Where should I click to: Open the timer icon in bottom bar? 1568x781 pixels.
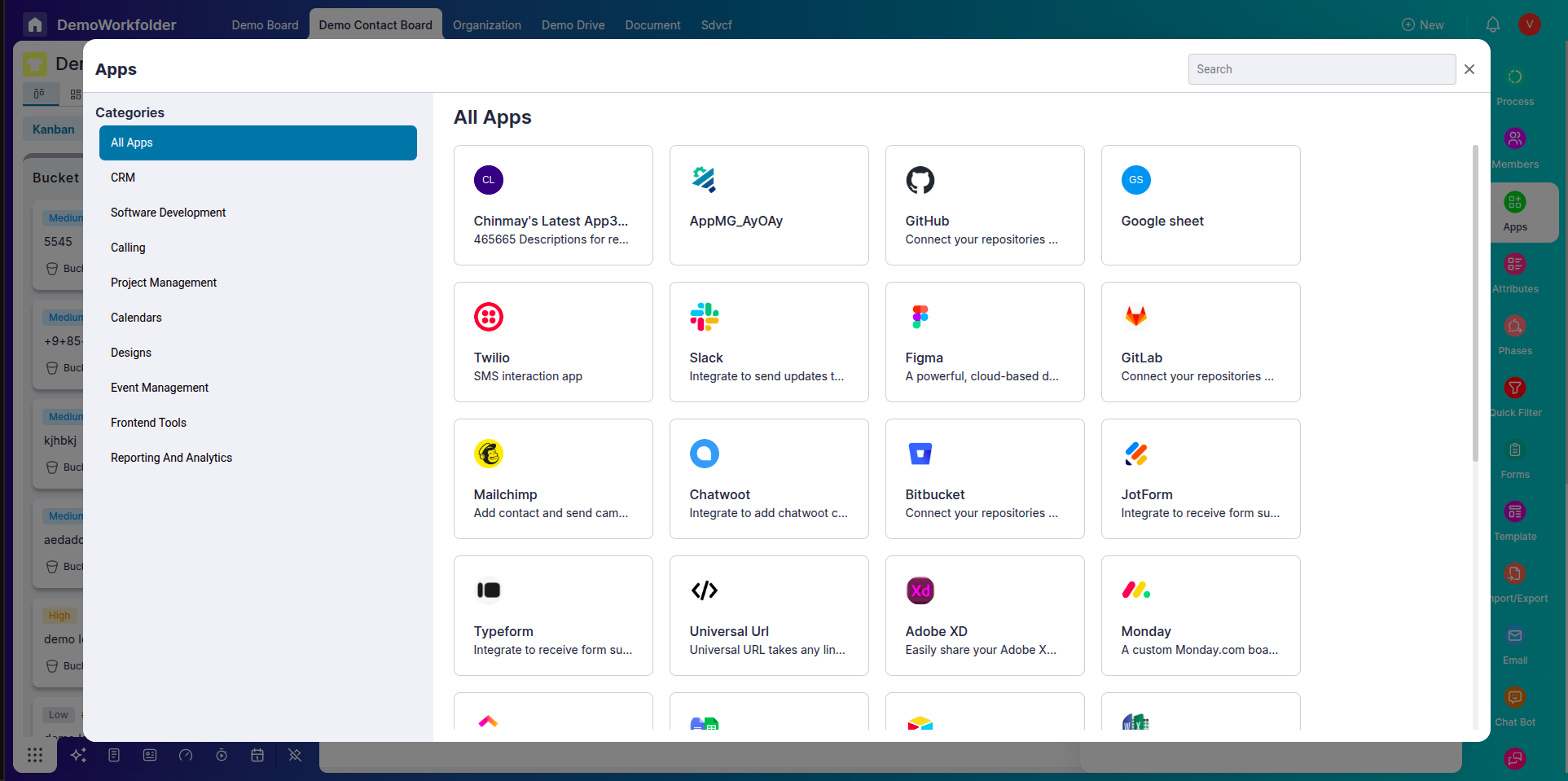click(x=222, y=755)
